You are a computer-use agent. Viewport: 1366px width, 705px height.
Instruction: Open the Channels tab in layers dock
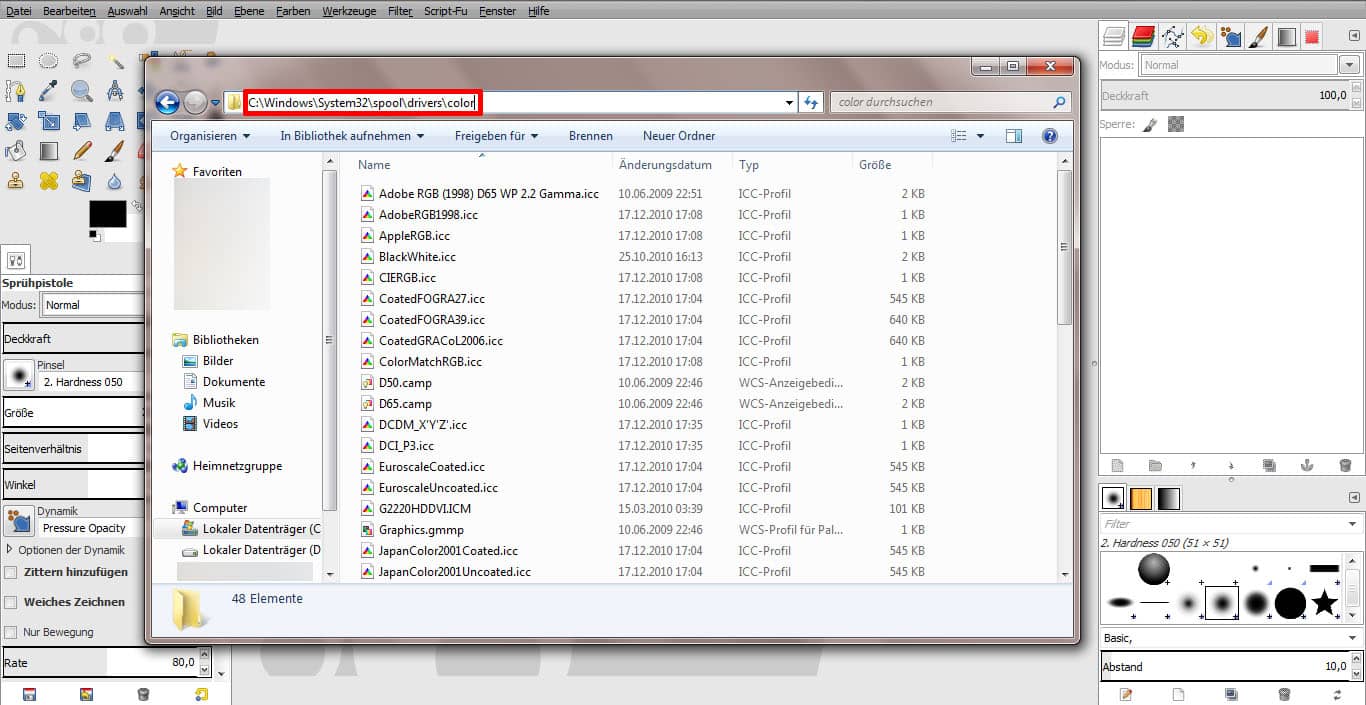pos(1144,37)
